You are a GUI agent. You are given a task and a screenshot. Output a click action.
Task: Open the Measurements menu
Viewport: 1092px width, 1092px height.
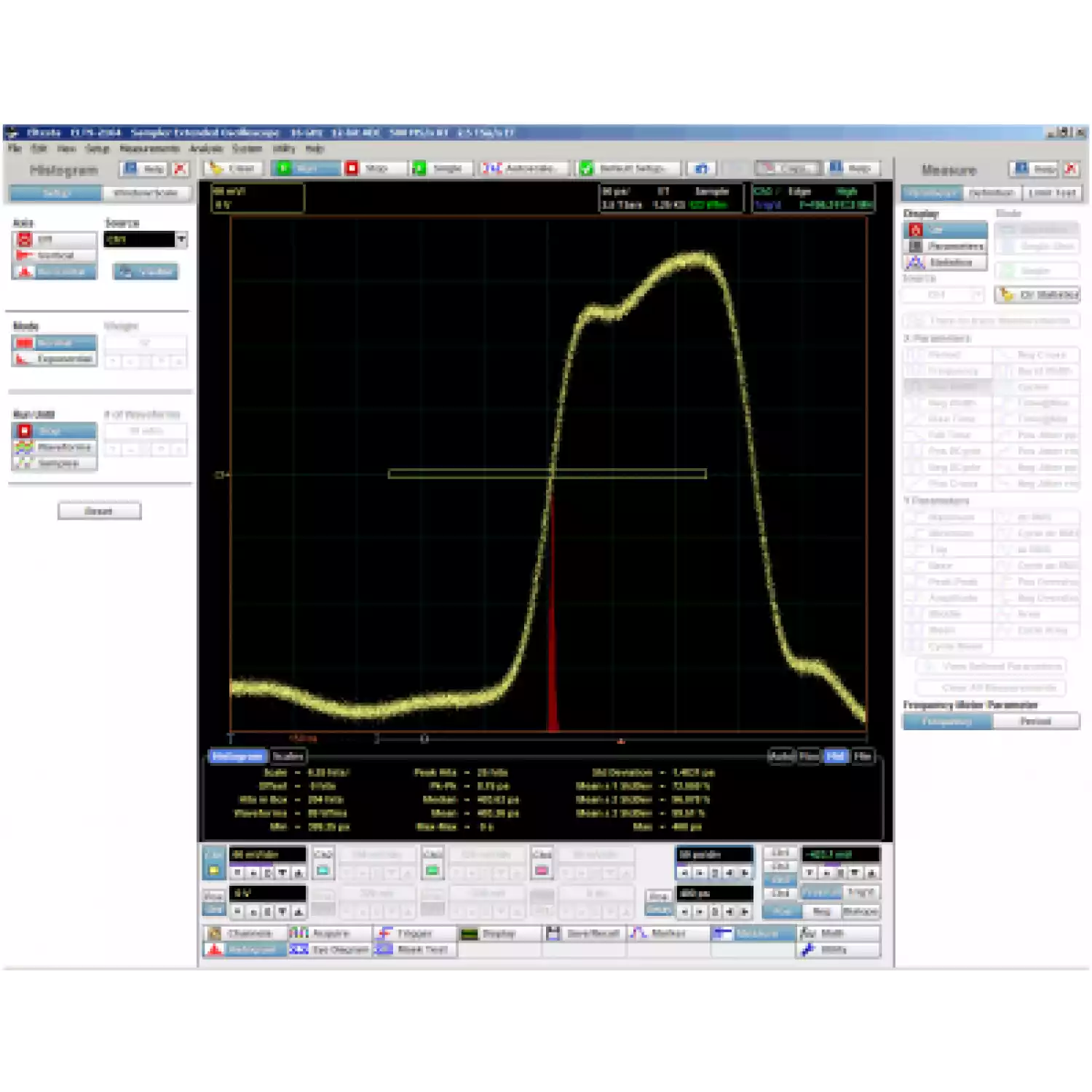coord(149,149)
